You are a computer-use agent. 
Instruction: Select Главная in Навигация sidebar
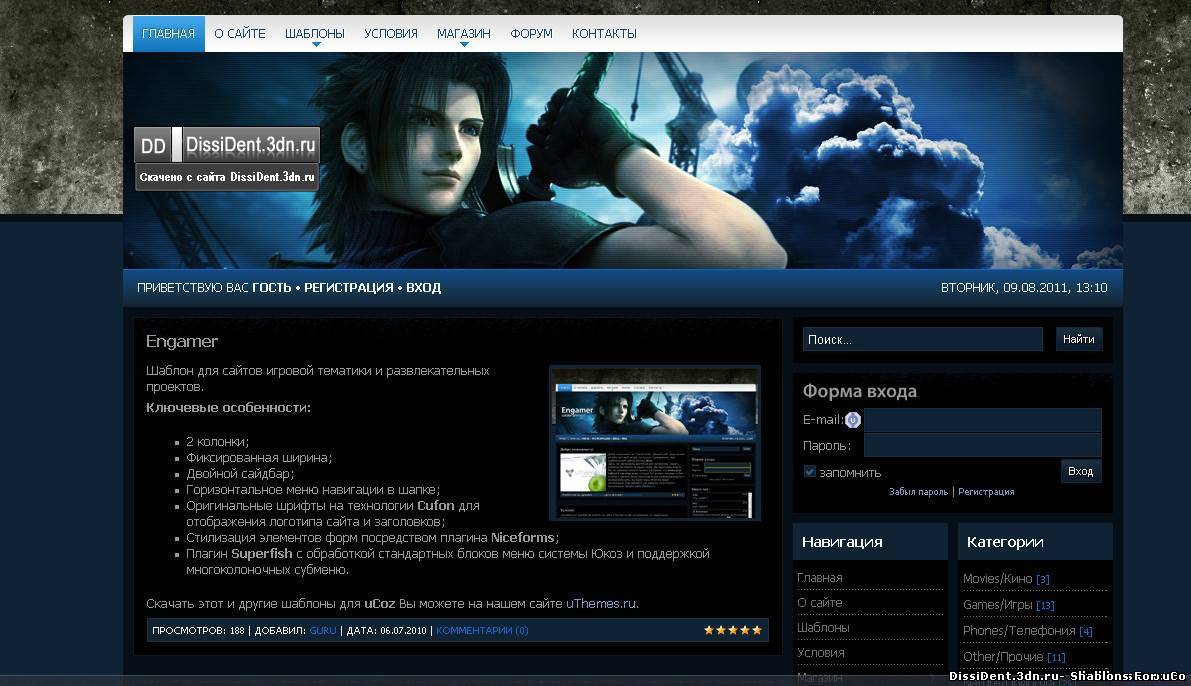click(820, 577)
